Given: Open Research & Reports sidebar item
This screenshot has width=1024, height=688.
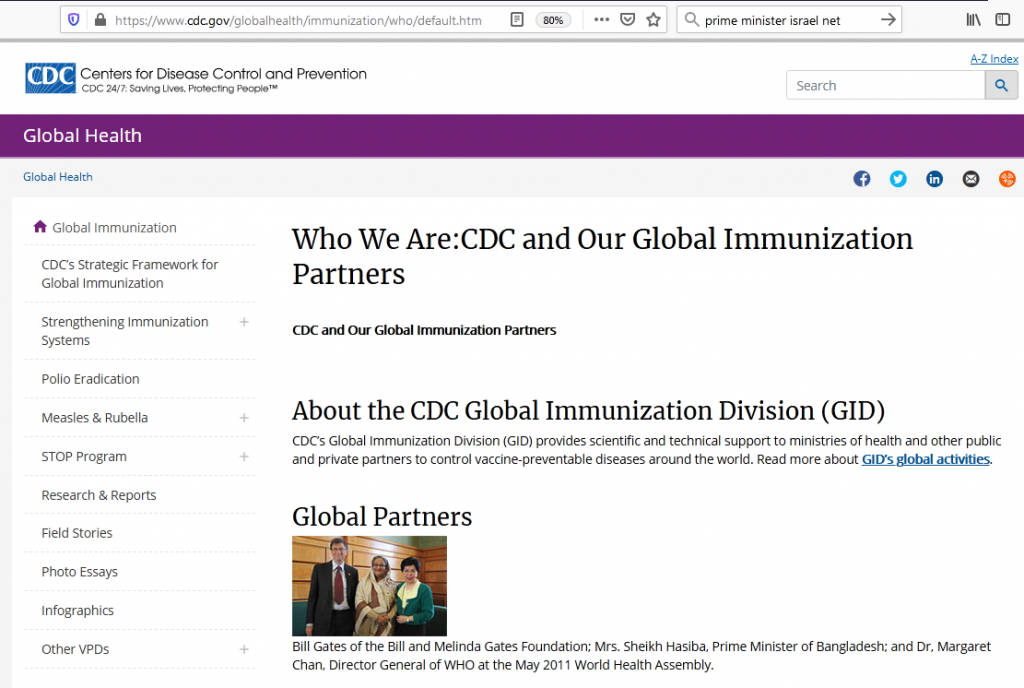Looking at the screenshot, I should [99, 495].
